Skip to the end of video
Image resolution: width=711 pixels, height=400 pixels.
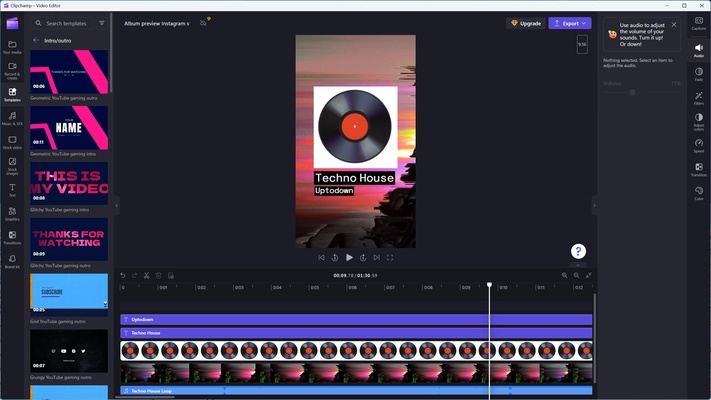[376, 257]
